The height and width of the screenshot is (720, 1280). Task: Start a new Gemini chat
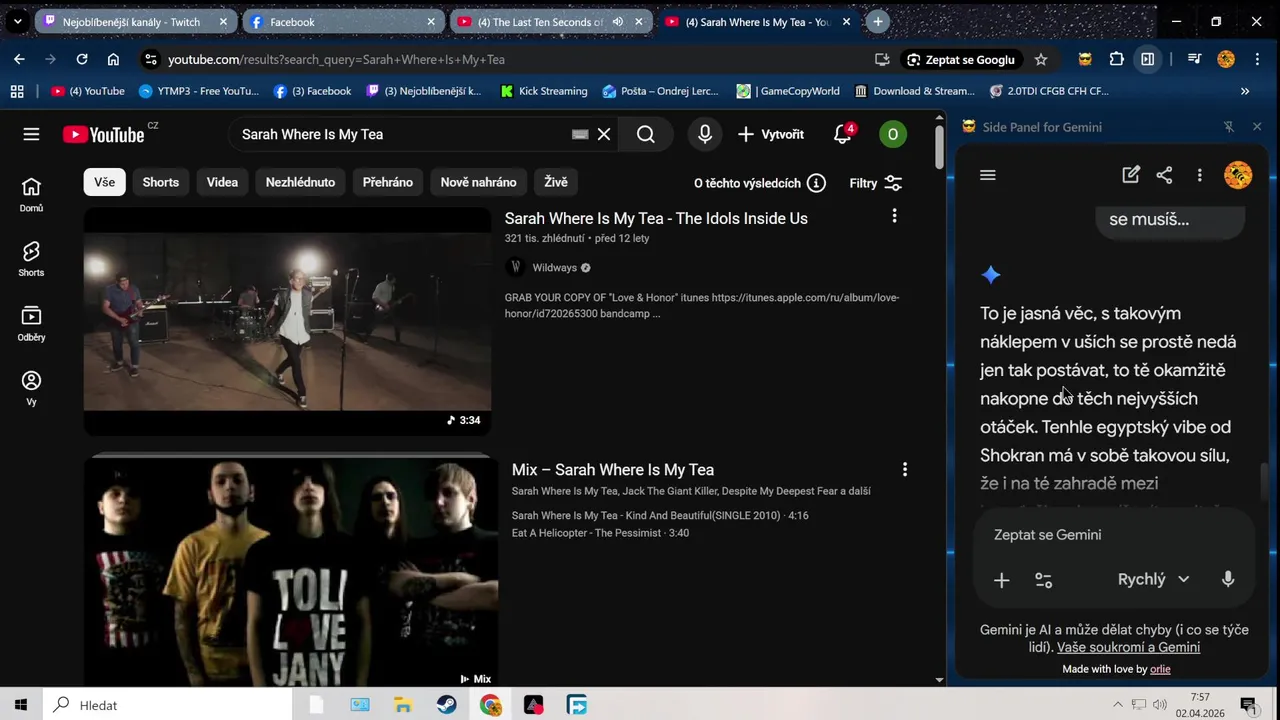click(1131, 175)
